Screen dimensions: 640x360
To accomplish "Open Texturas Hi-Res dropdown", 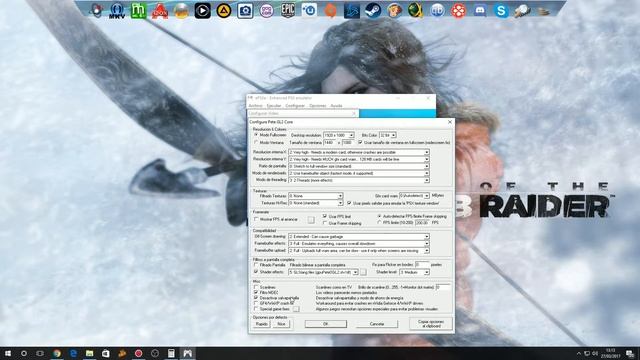I will click(x=316, y=203).
